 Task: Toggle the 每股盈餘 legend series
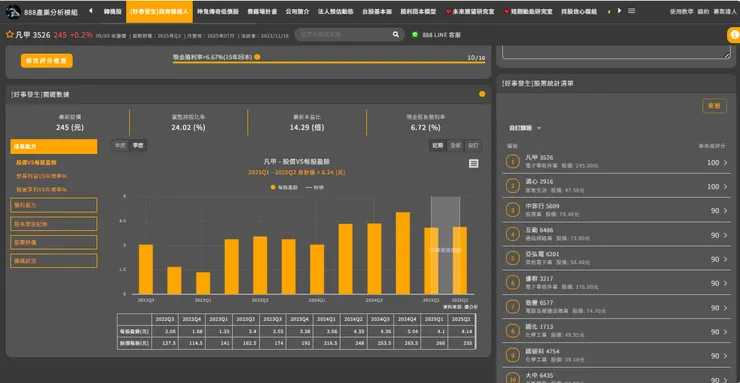[x=284, y=187]
